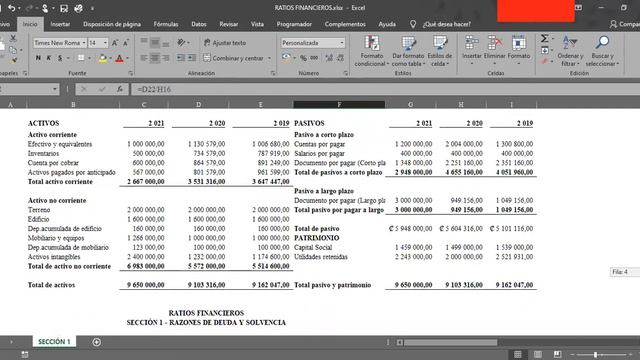Image resolution: width=640 pixels, height=360 pixels.
Task: Toggle align text left
Action: click(x=144, y=58)
